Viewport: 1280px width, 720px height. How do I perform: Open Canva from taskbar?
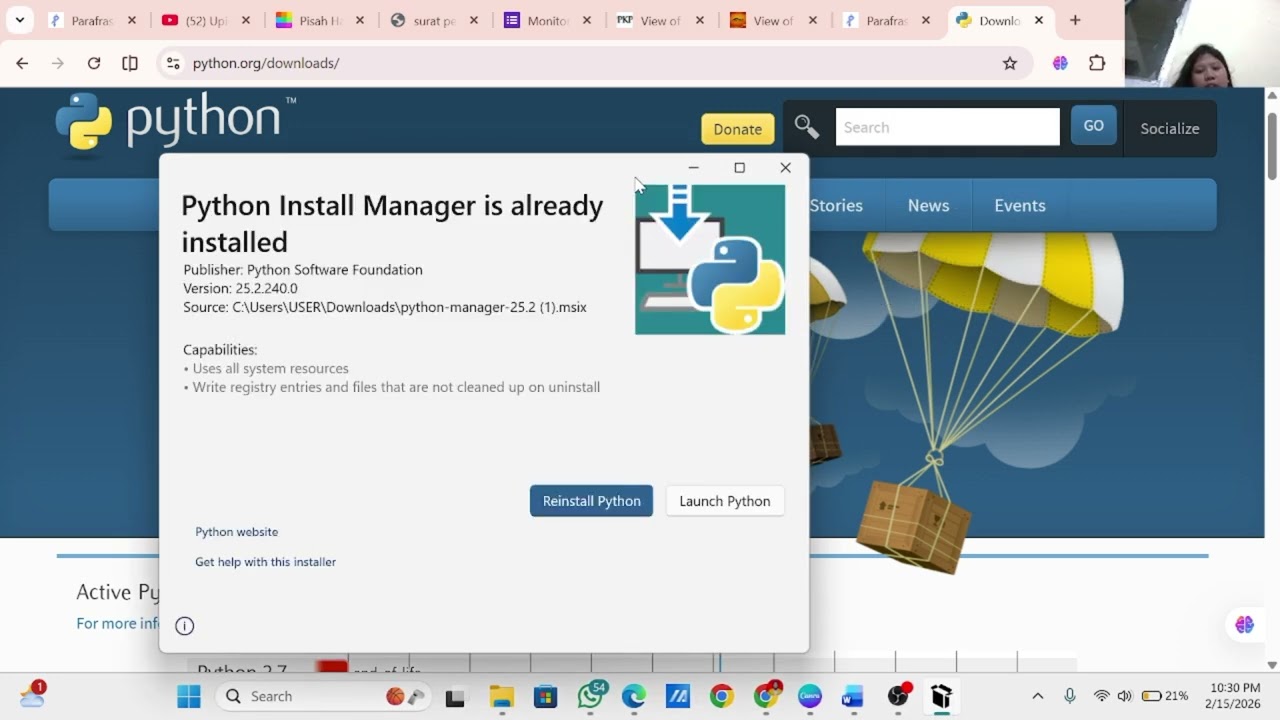pyautogui.click(x=809, y=696)
